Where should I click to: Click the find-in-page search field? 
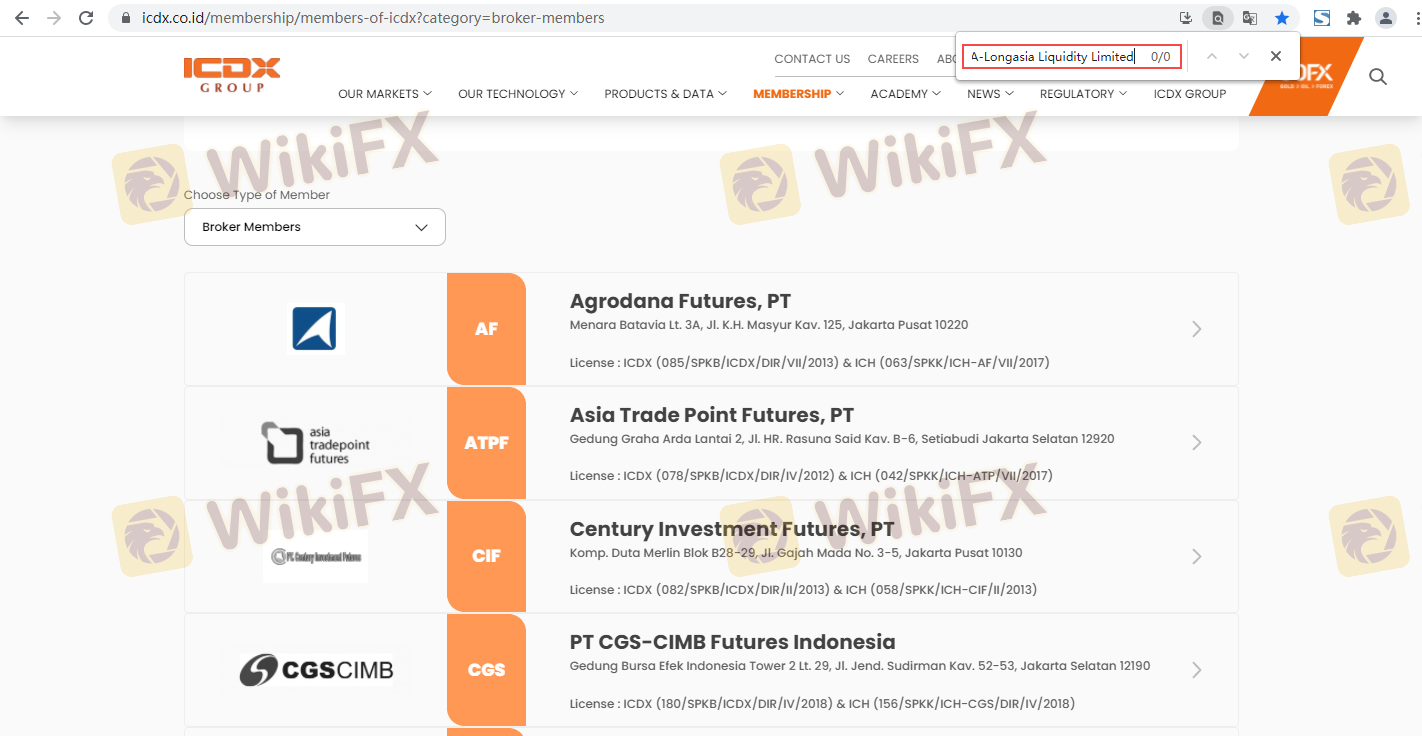[x=1055, y=57]
